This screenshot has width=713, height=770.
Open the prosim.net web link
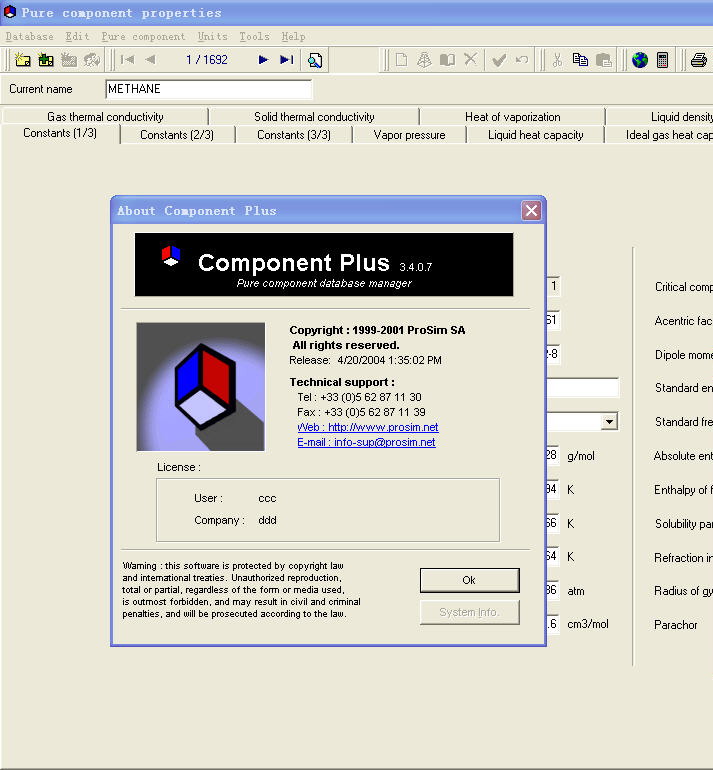pos(368,427)
